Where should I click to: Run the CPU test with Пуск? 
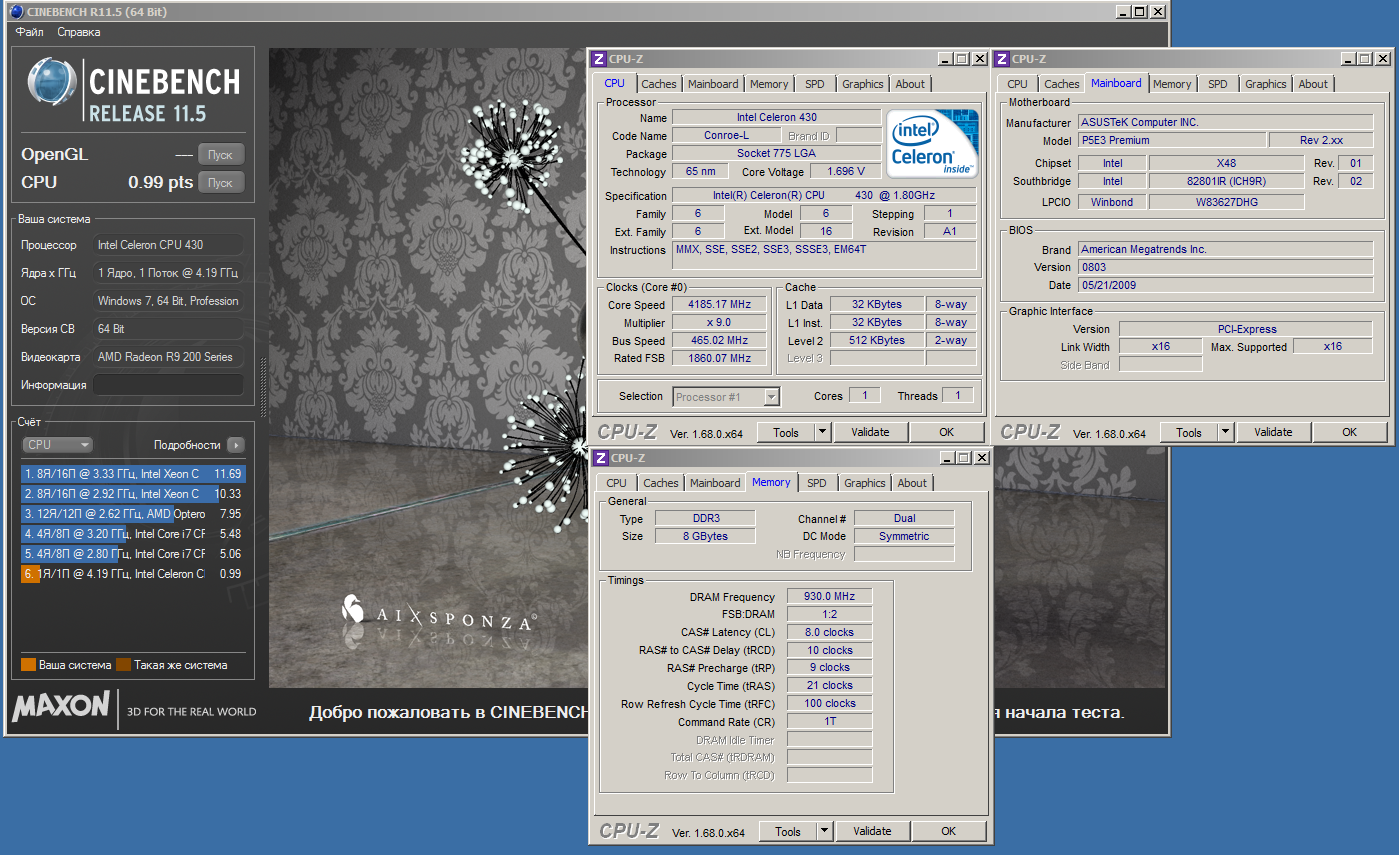(221, 182)
